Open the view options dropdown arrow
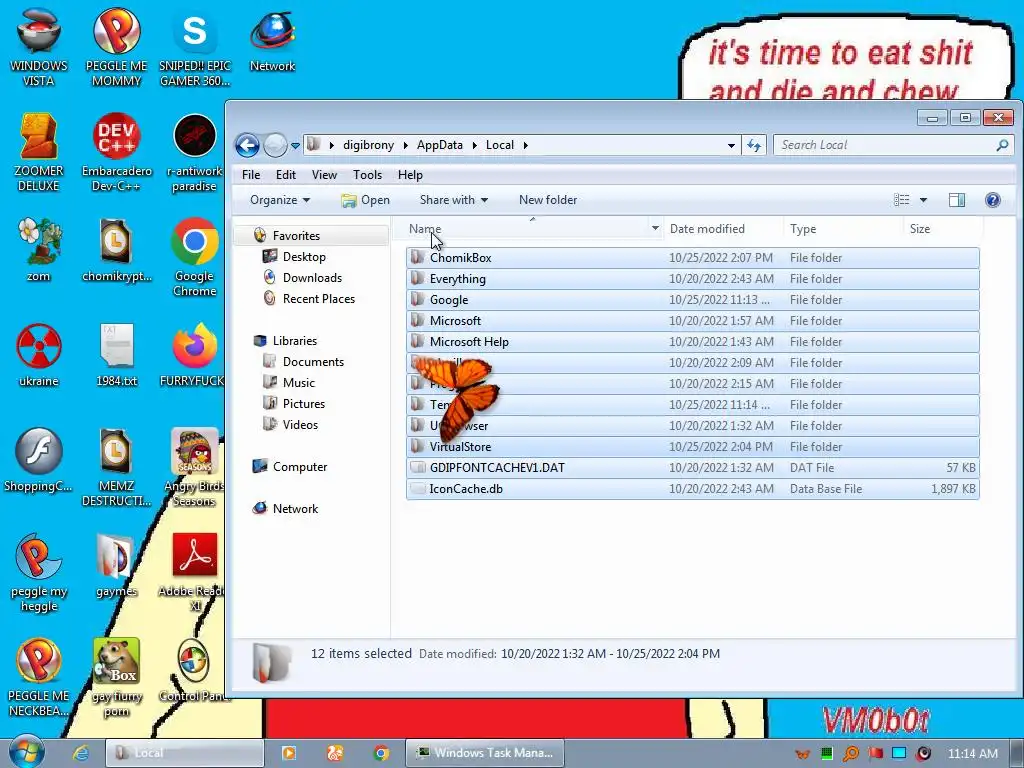Image resolution: width=1024 pixels, height=768 pixels. 923,200
